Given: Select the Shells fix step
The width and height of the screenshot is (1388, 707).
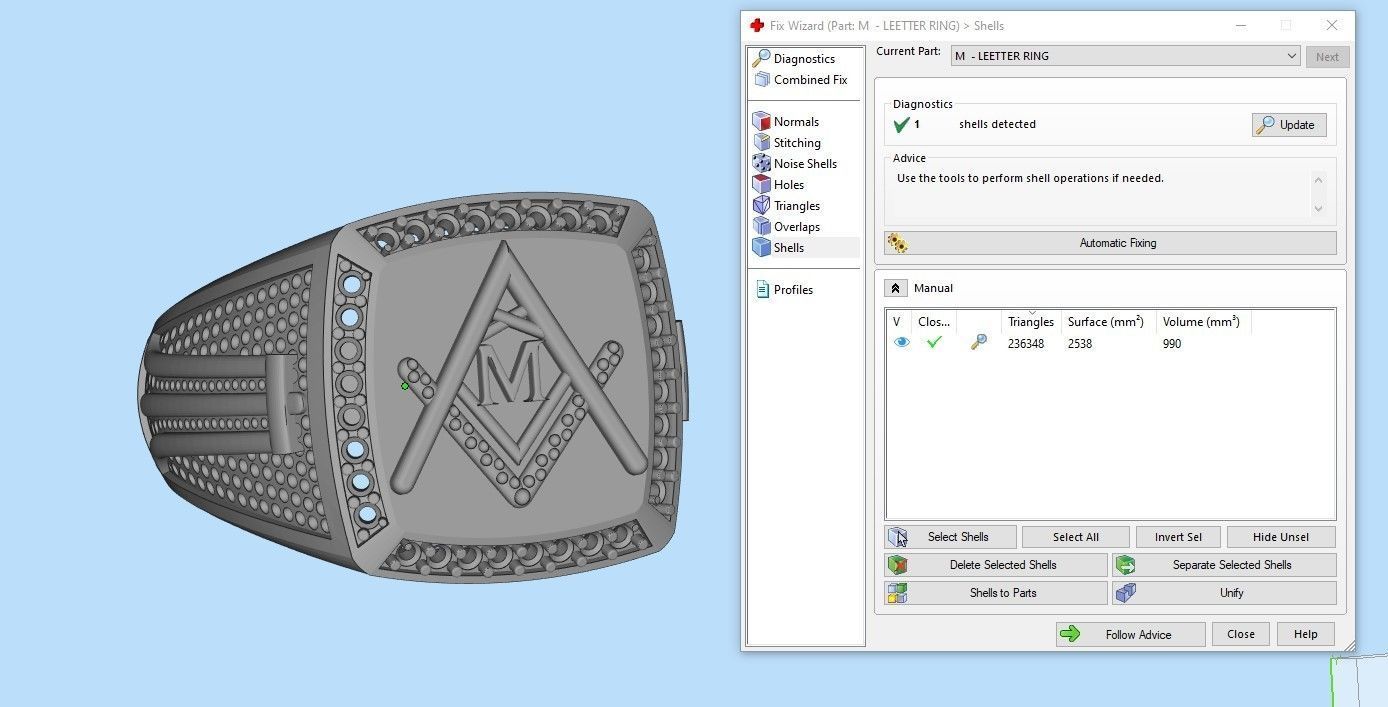Looking at the screenshot, I should point(788,248).
